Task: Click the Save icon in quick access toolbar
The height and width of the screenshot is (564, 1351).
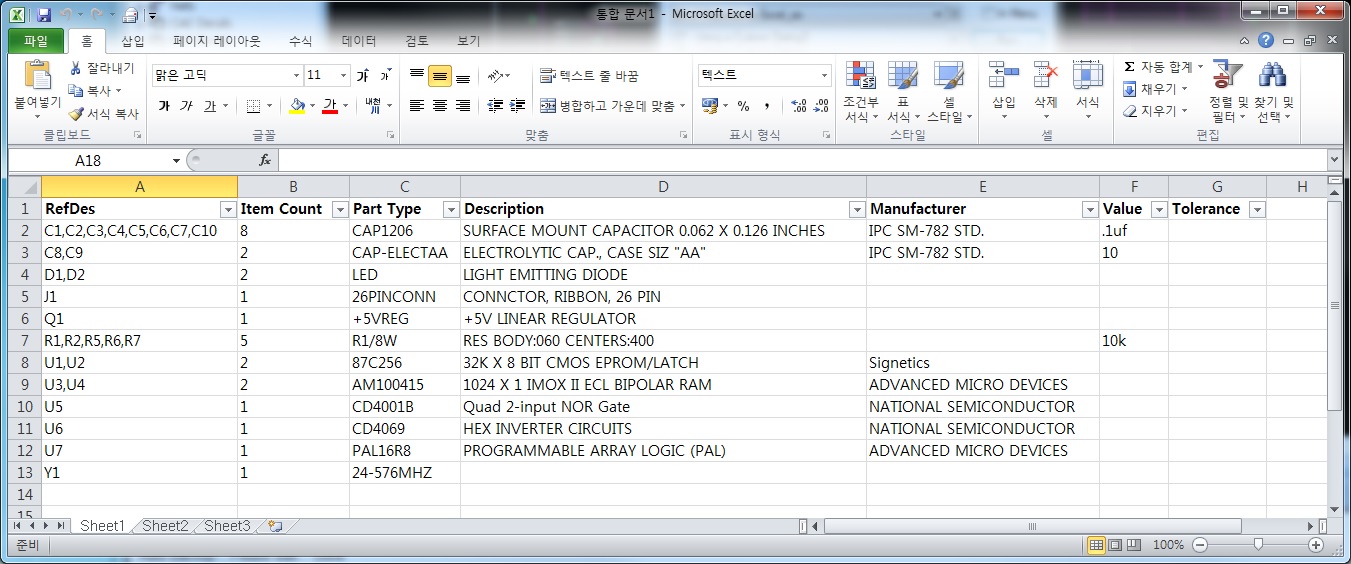Action: click(x=43, y=14)
